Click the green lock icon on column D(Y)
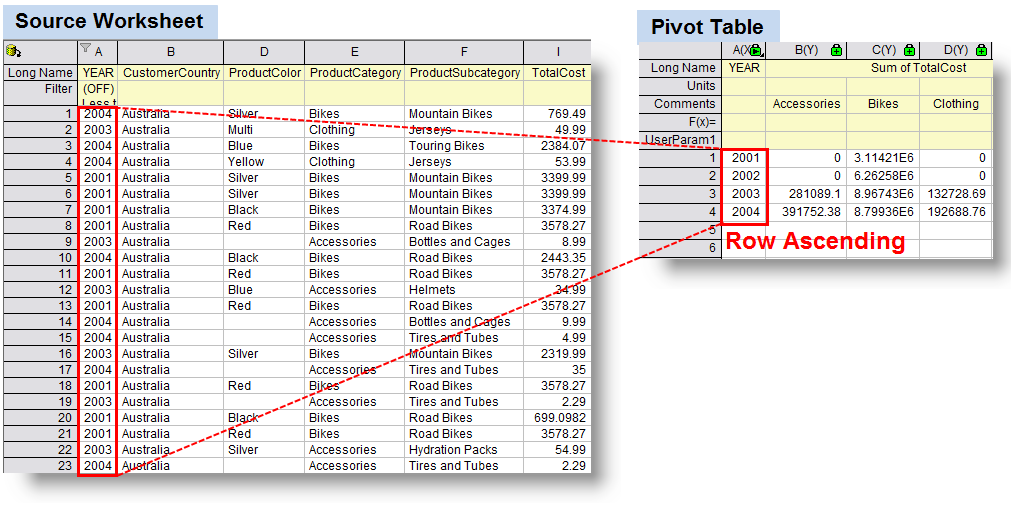The width and height of the screenshot is (1011, 505). click(x=981, y=50)
